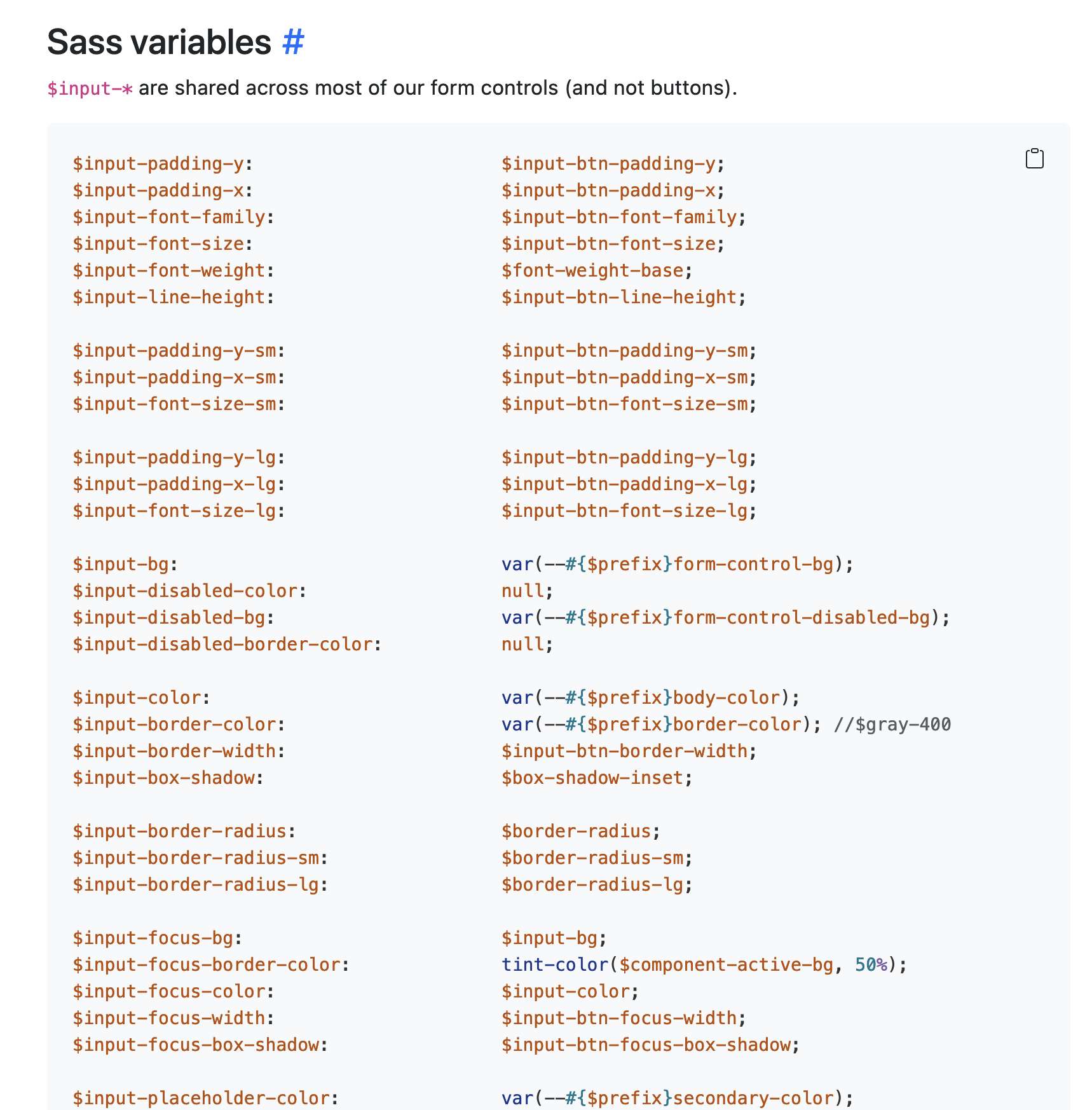Screen dimensions: 1092x1110
Task: Click the $input-btn-line-height; value
Action: [x=624, y=298]
